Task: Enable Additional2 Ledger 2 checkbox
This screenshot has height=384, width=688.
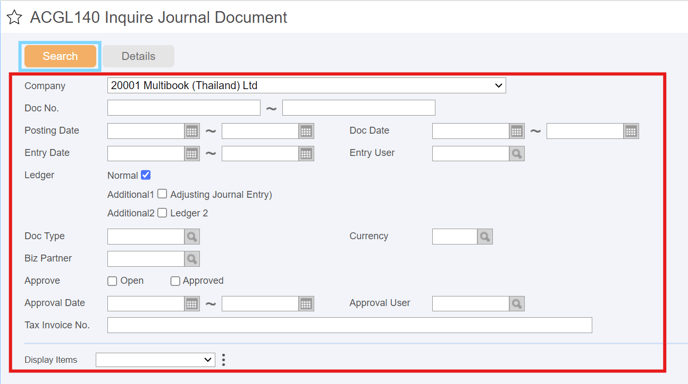Action: pyautogui.click(x=162, y=212)
